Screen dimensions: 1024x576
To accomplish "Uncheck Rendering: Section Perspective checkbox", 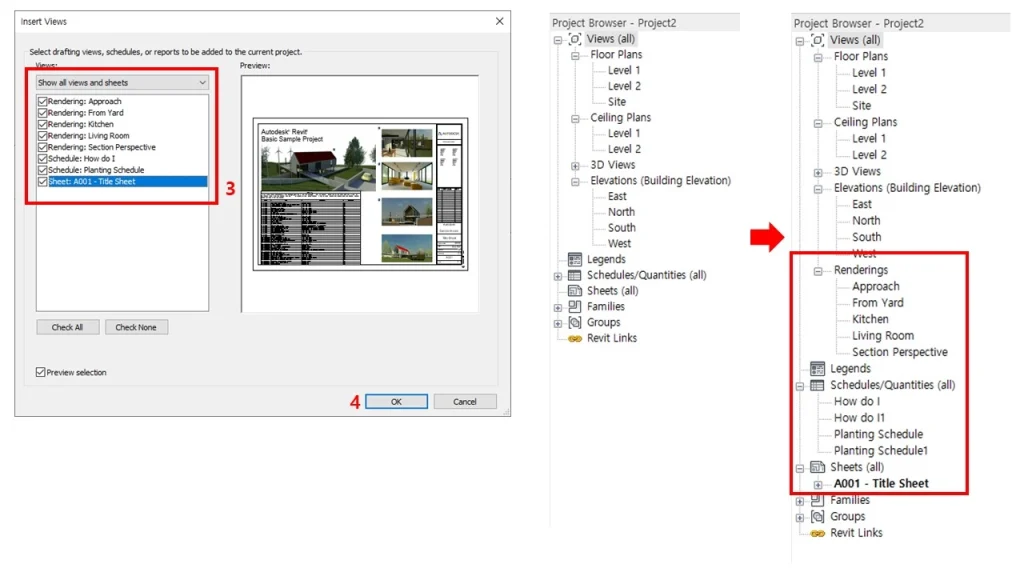I will (x=42, y=147).
